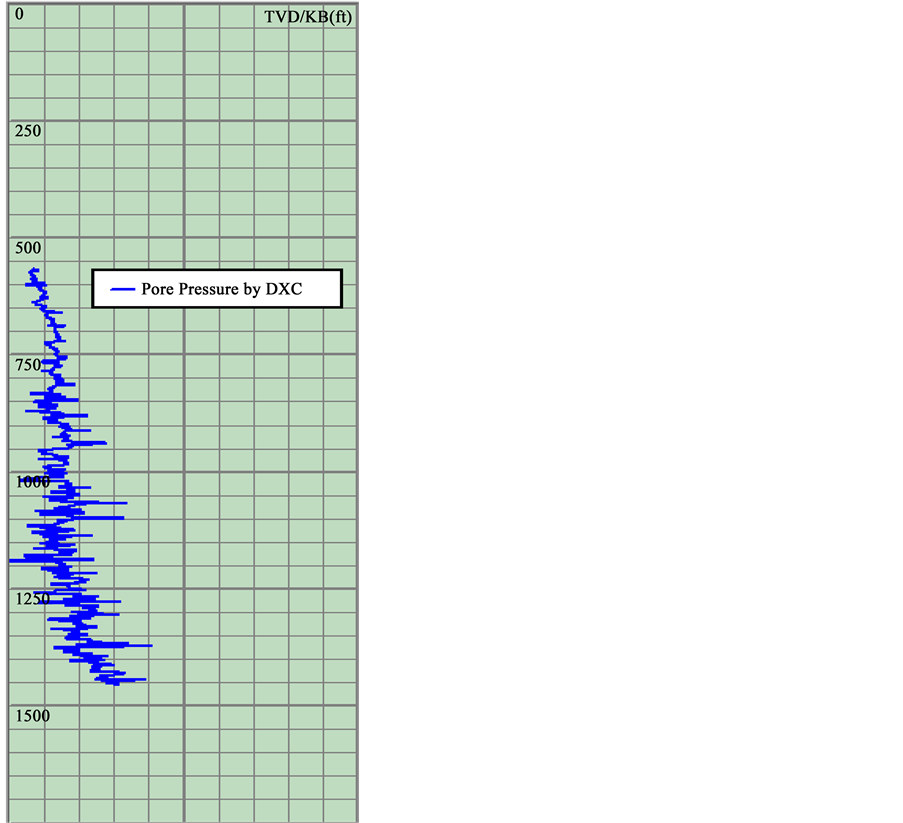
Task: Click the 250 depth label
Action: click(28, 131)
